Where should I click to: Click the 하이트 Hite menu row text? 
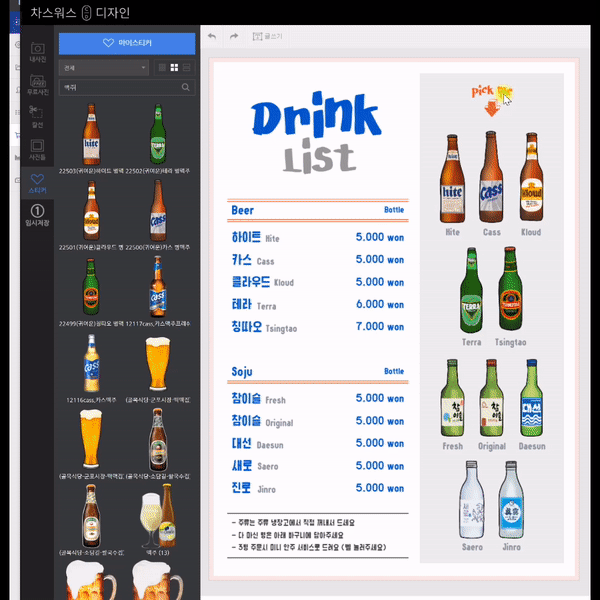click(x=256, y=238)
